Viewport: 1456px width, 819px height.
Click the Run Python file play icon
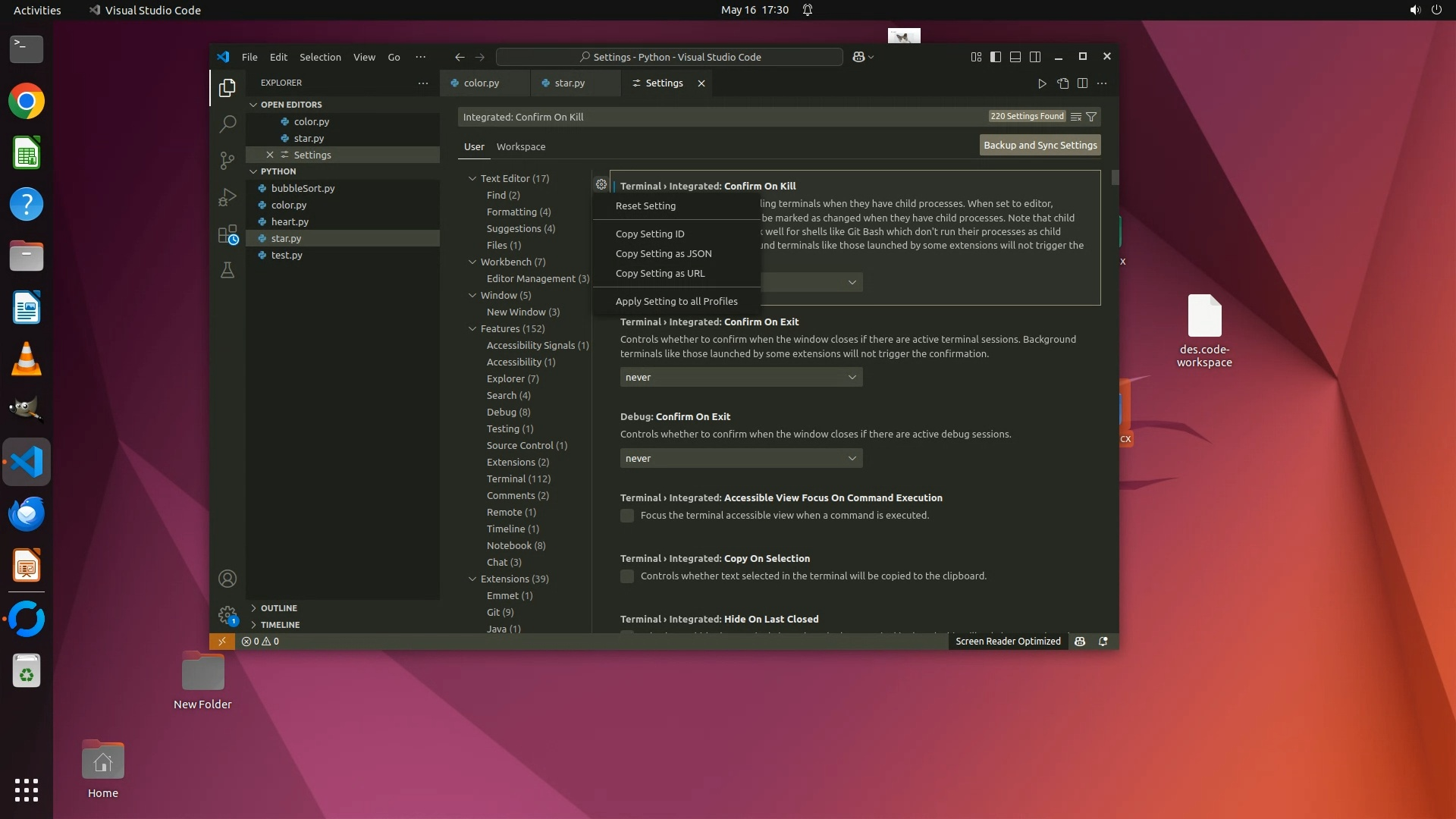coord(1042,83)
